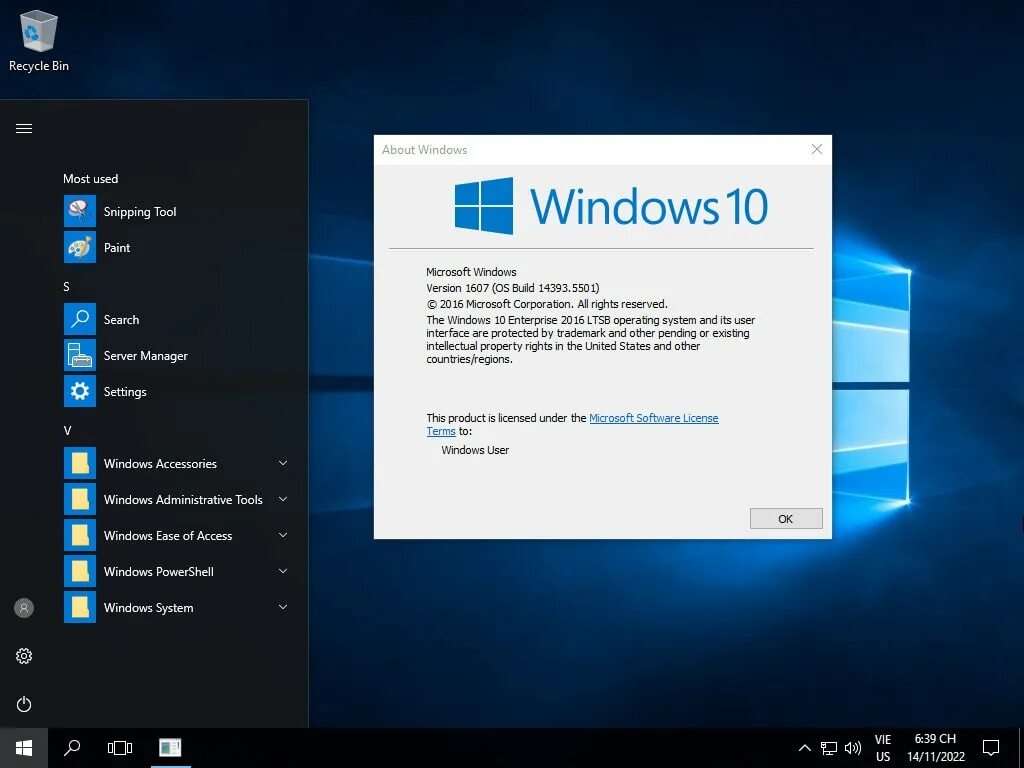
Task: Open Task View on the taskbar
Action: coord(120,748)
